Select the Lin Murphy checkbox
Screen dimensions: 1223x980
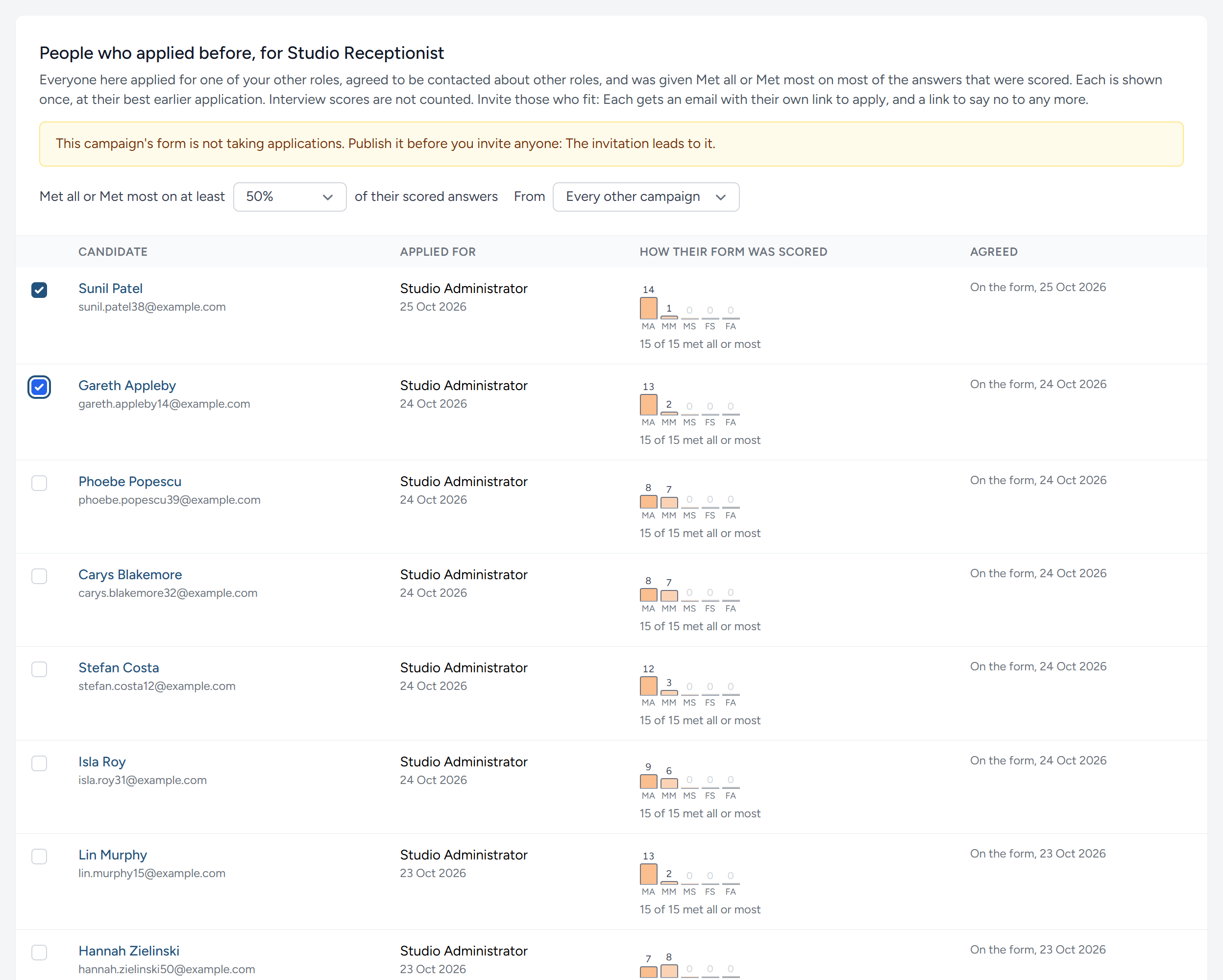(39, 857)
